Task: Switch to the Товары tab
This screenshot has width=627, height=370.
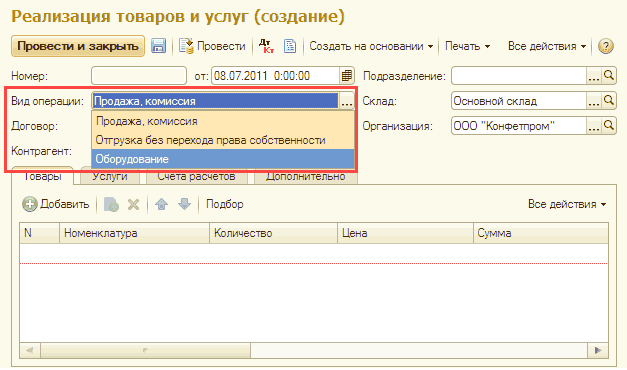Action: [43, 176]
